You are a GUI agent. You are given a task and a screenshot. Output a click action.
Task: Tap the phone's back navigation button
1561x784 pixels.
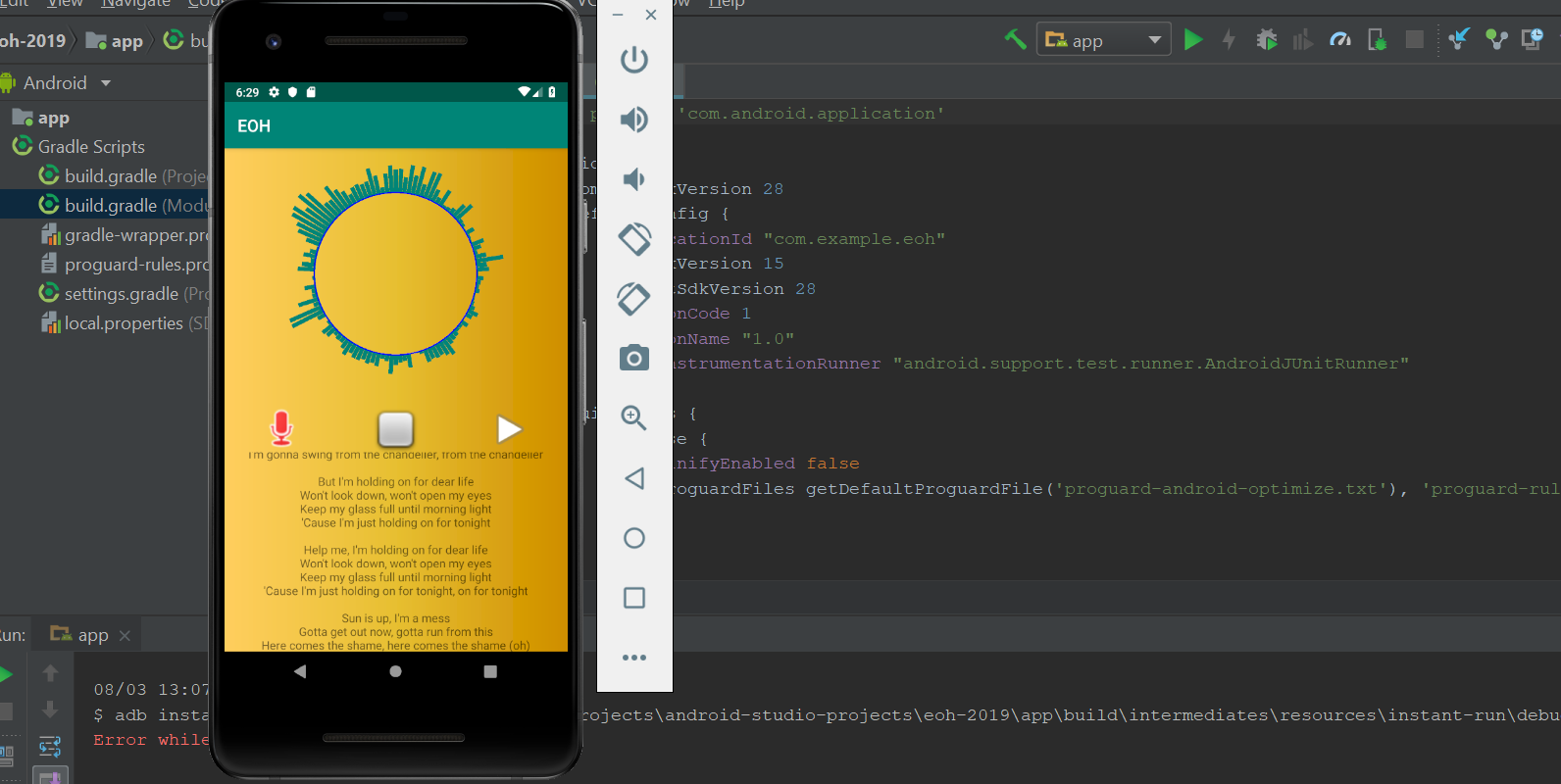tap(300, 671)
